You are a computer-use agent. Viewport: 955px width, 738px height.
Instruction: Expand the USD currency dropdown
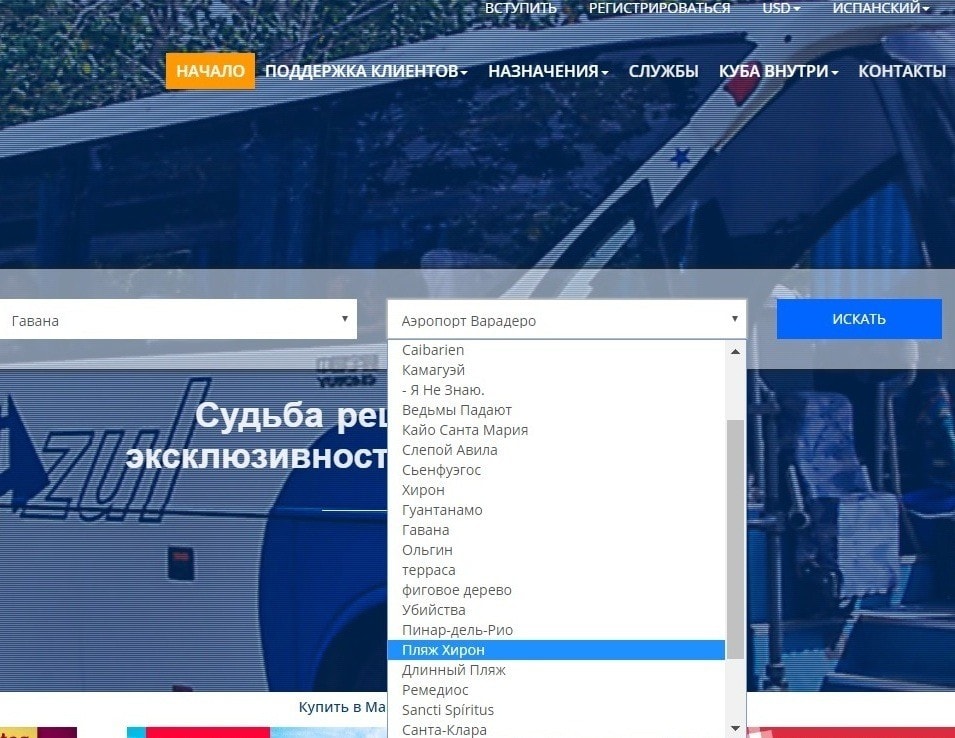pos(781,8)
